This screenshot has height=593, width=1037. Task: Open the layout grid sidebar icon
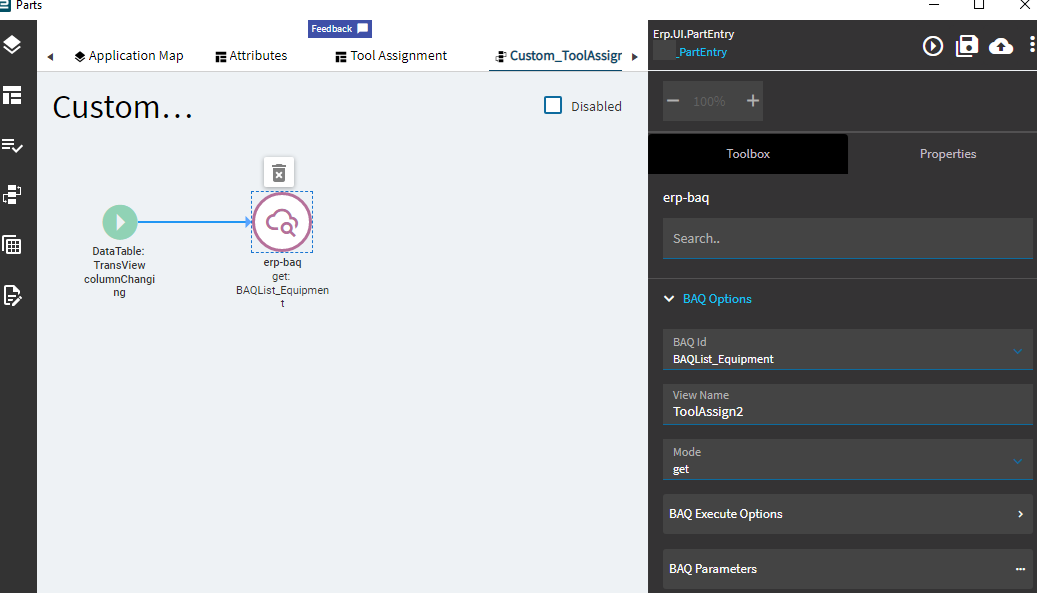point(13,95)
